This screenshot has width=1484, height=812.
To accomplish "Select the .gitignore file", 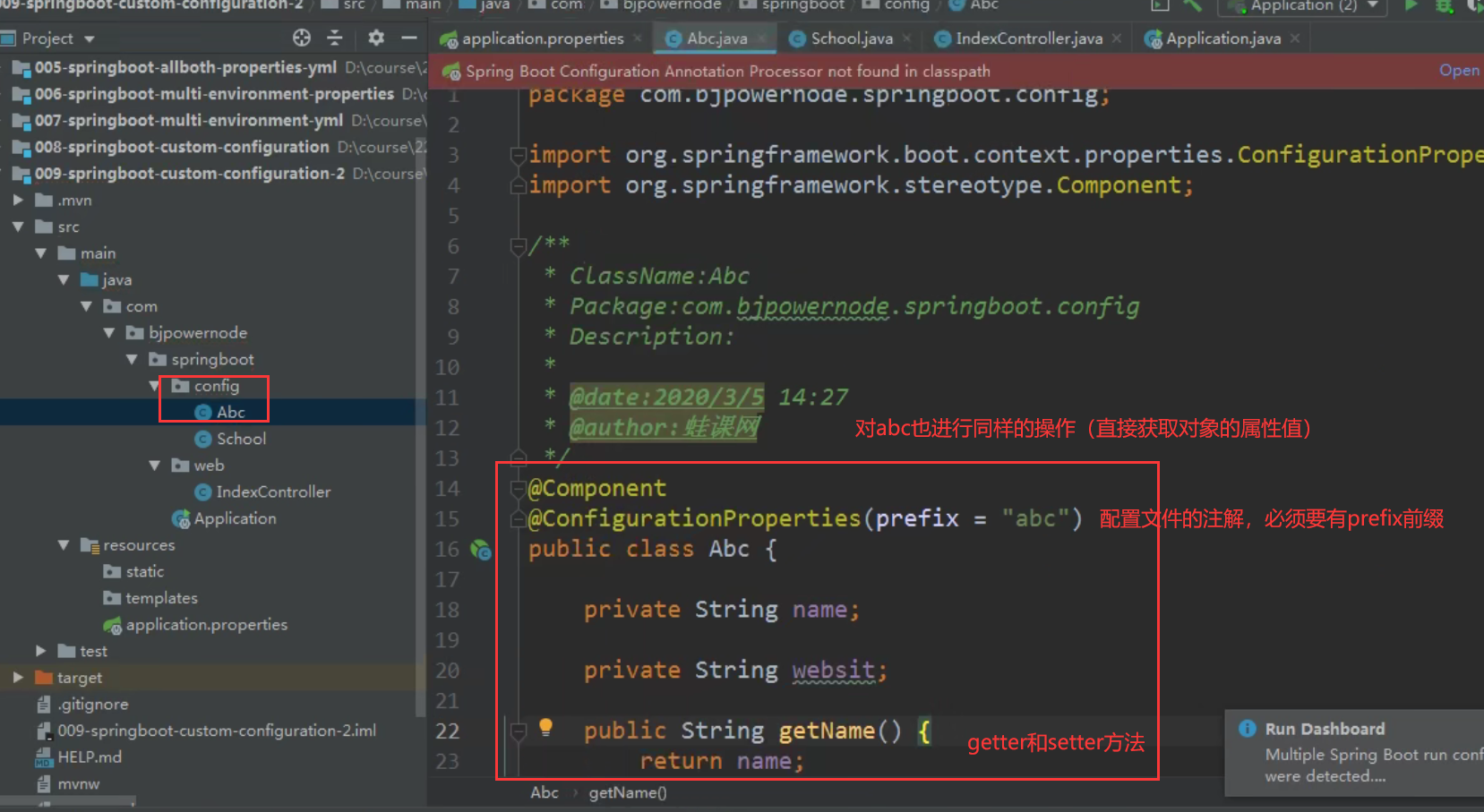I will [x=92, y=705].
